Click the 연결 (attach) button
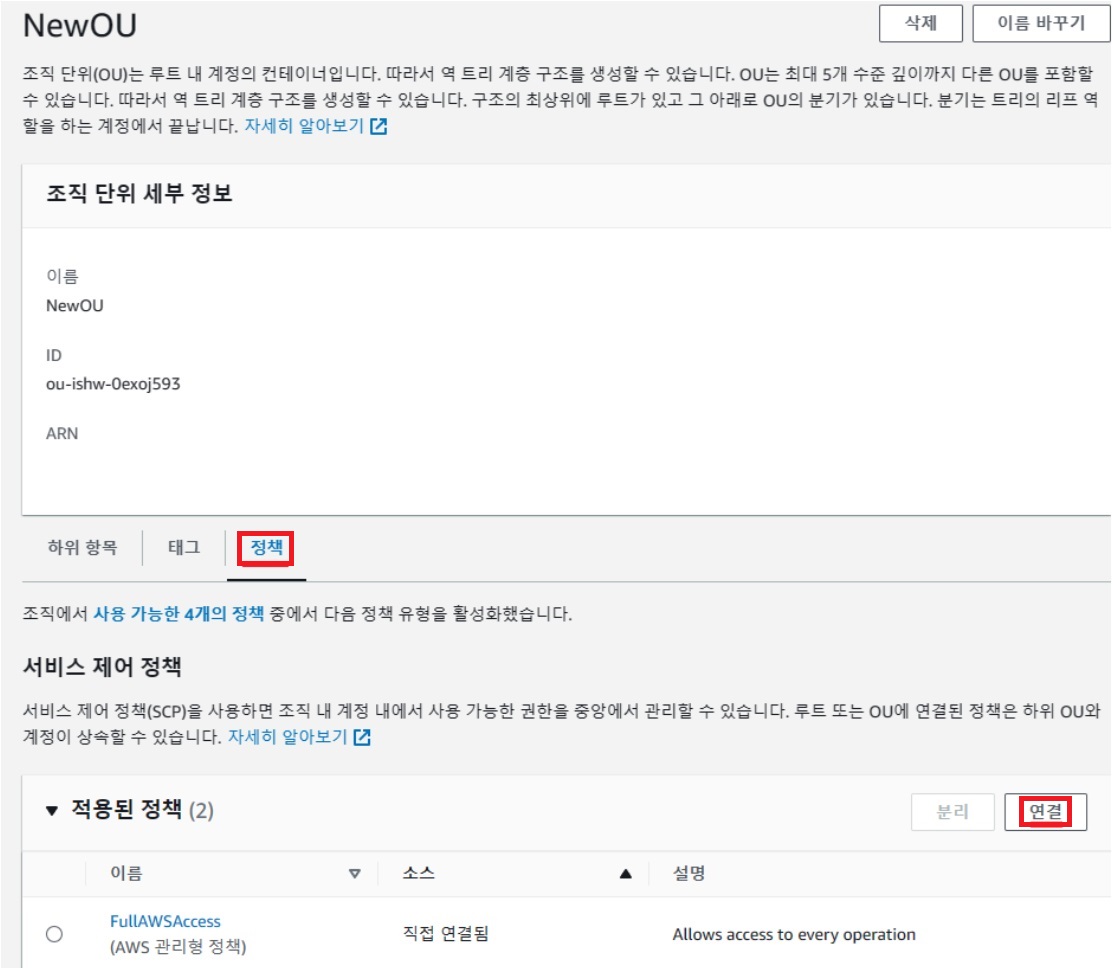Image resolution: width=1113 pixels, height=968 pixels. pos(1045,811)
